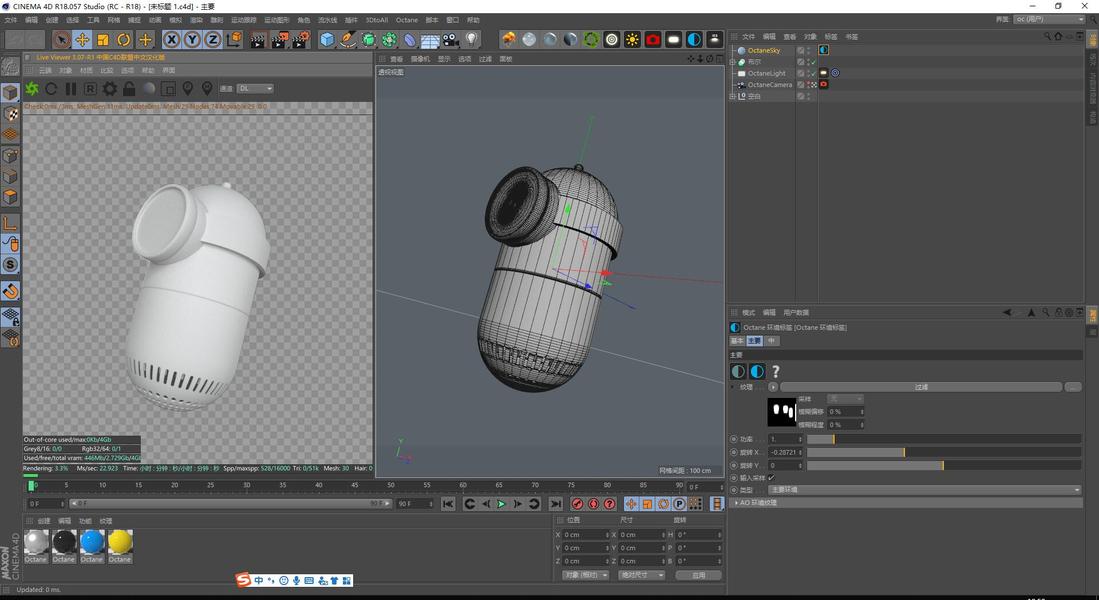Toggle Z axis lock
Image resolution: width=1099 pixels, height=600 pixels.
point(212,40)
